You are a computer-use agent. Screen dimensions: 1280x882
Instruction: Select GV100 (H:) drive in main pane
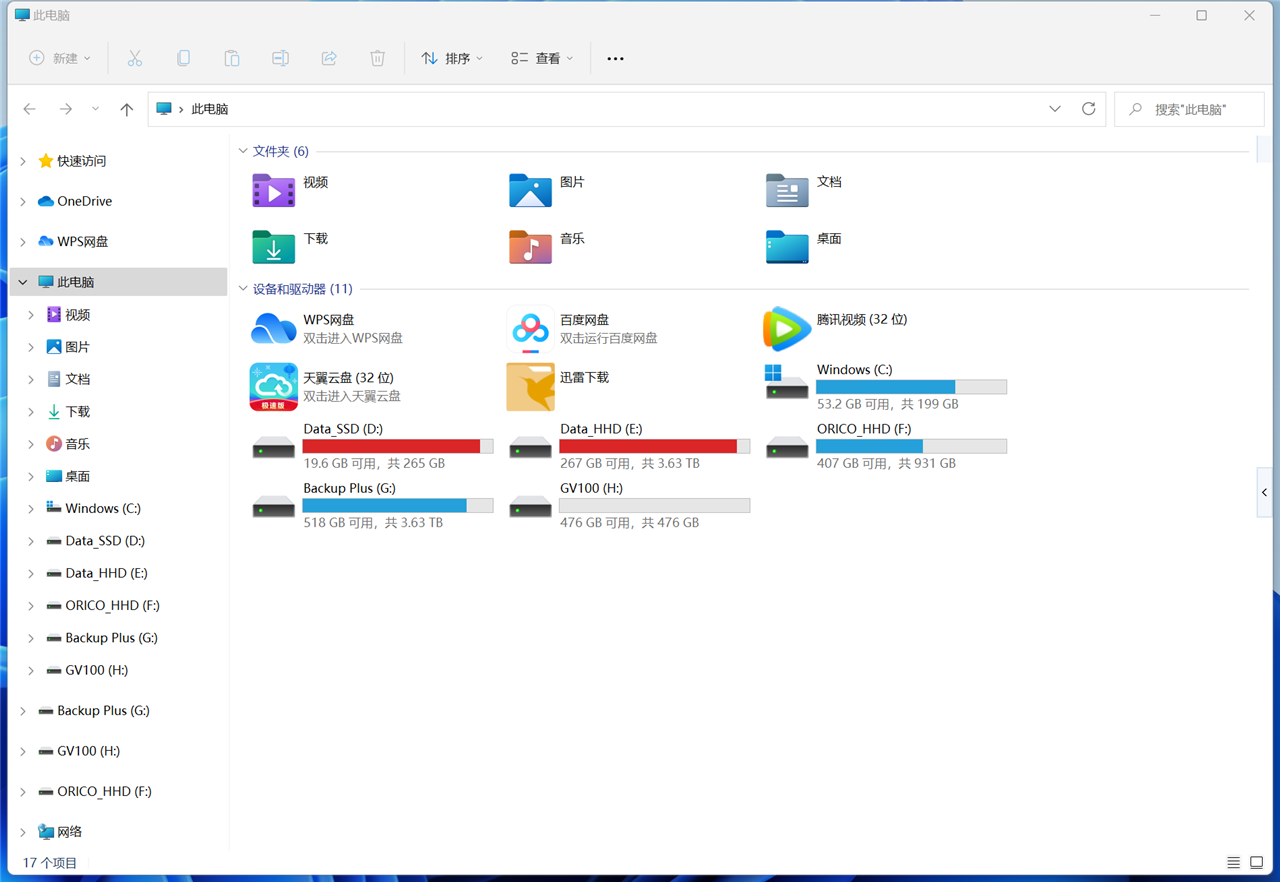[628, 505]
